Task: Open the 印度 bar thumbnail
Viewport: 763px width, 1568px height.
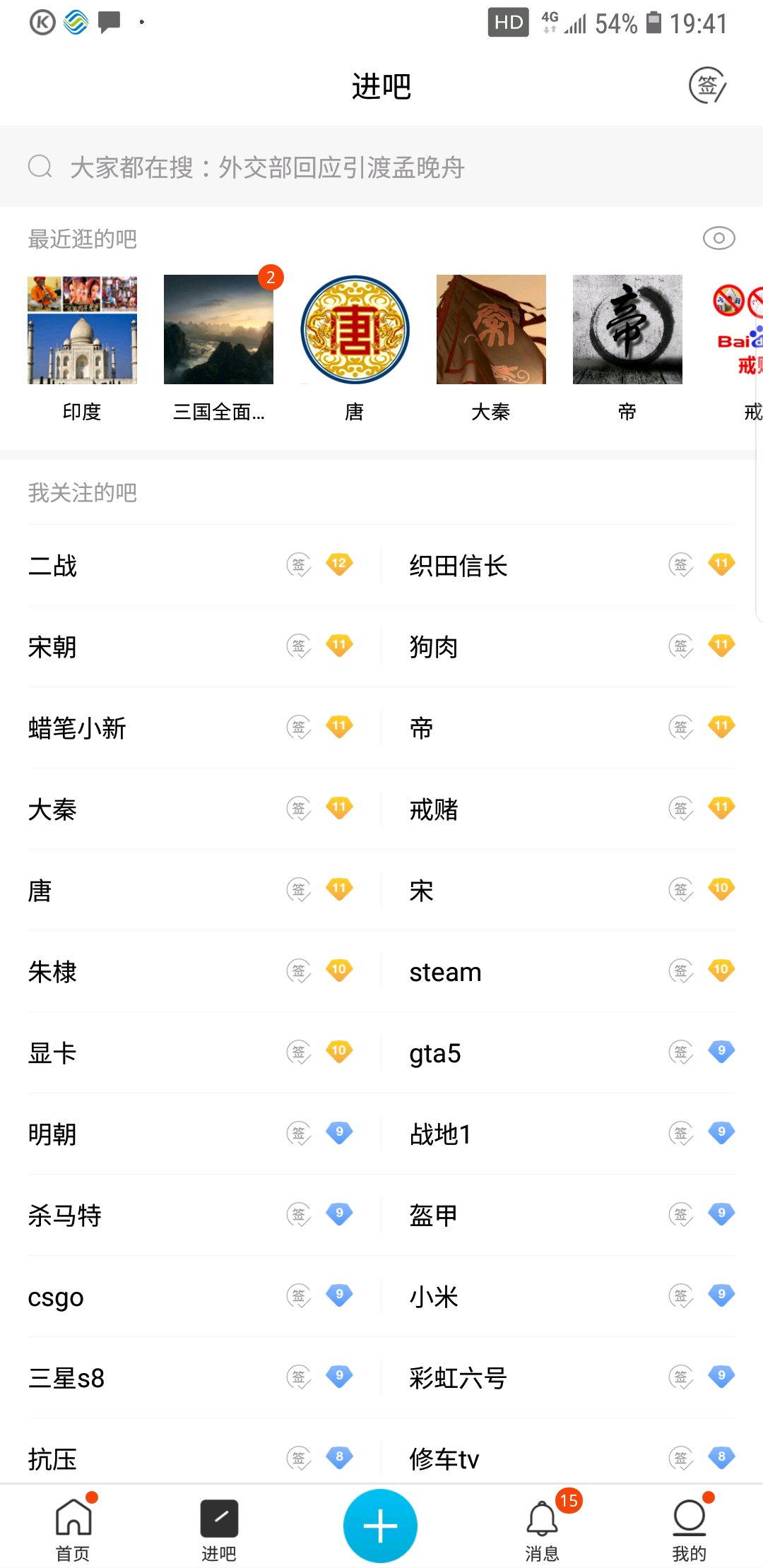Action: (x=82, y=330)
